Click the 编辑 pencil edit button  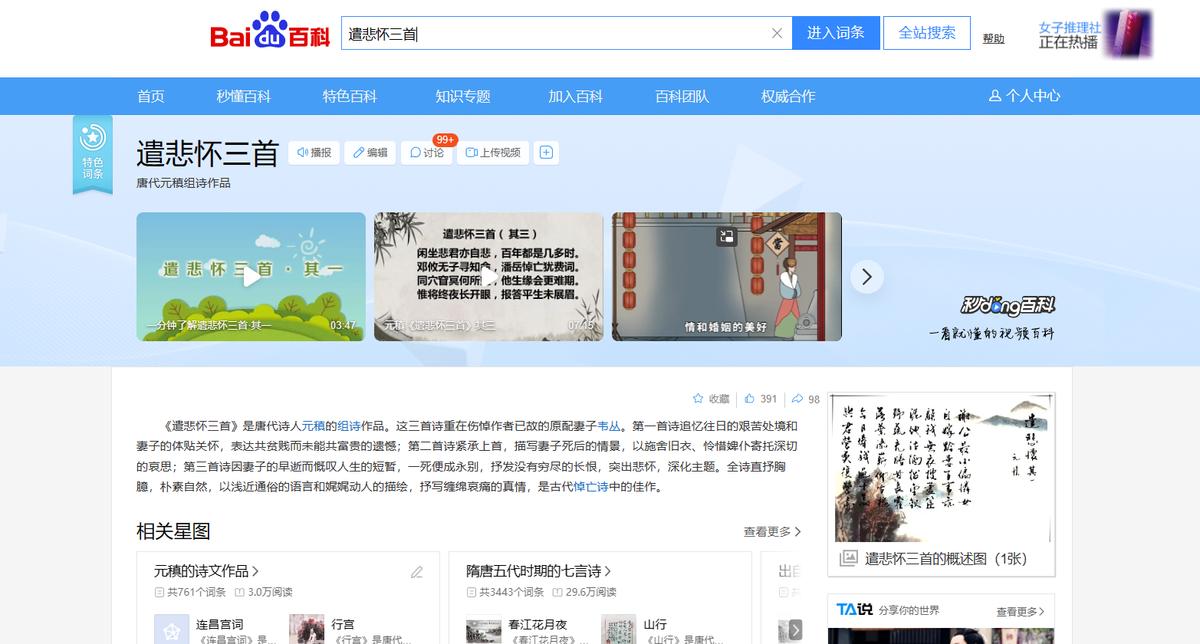click(369, 153)
